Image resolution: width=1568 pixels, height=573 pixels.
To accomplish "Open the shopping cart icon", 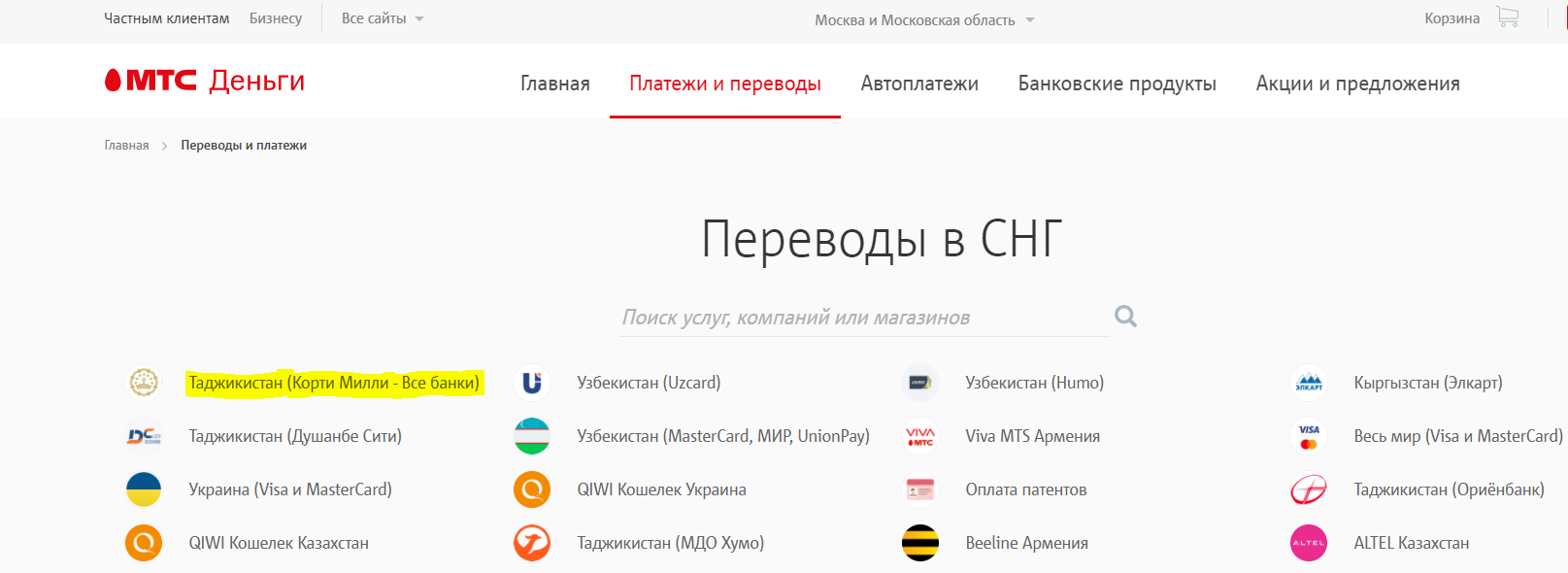I will pos(1507,17).
